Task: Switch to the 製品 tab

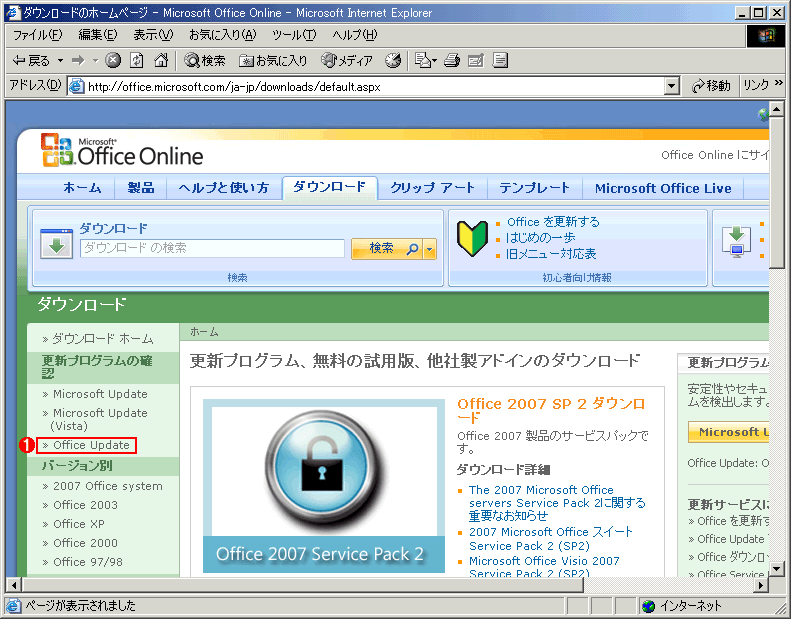Action: tap(141, 188)
